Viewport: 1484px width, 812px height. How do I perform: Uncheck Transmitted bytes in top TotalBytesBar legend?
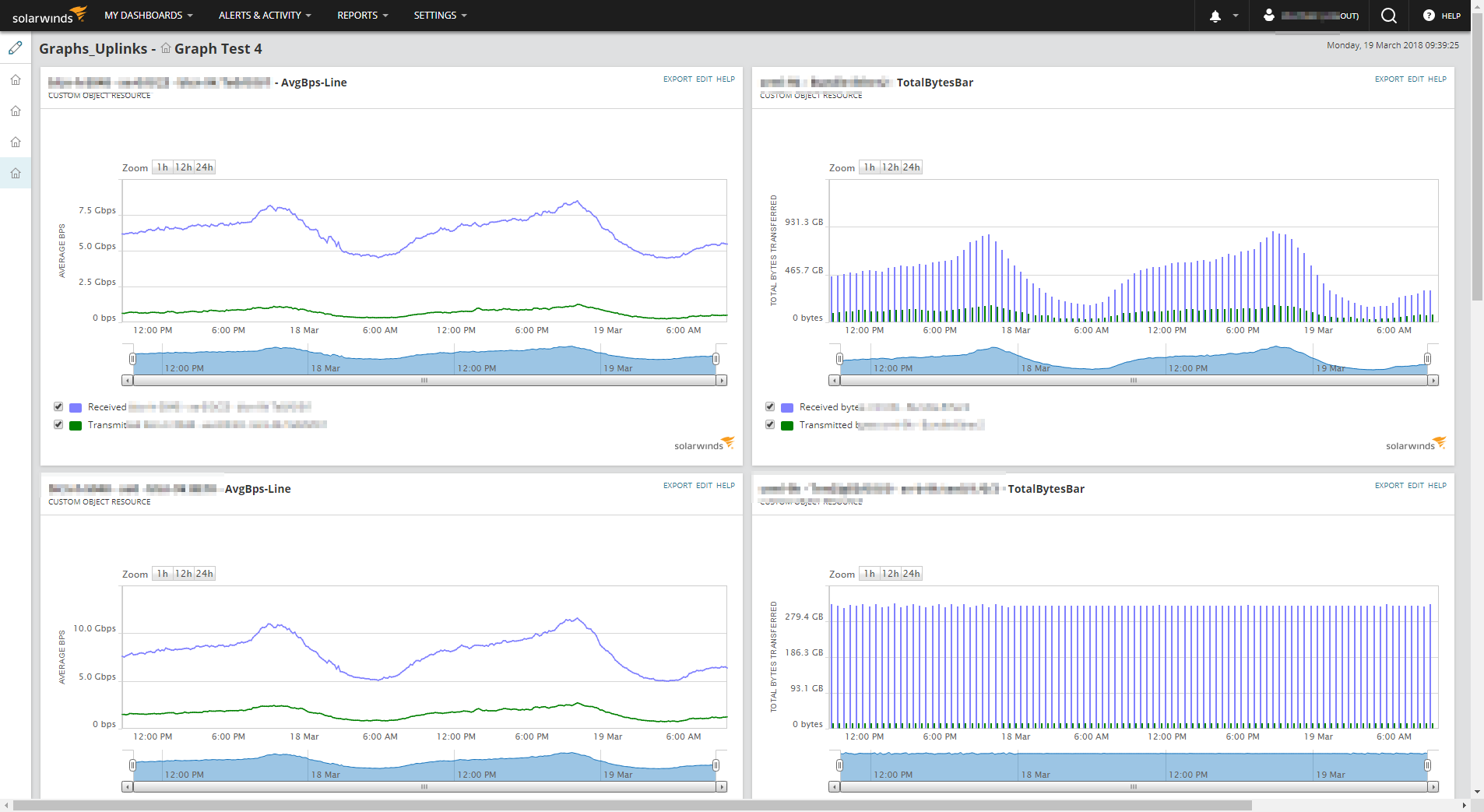point(770,424)
